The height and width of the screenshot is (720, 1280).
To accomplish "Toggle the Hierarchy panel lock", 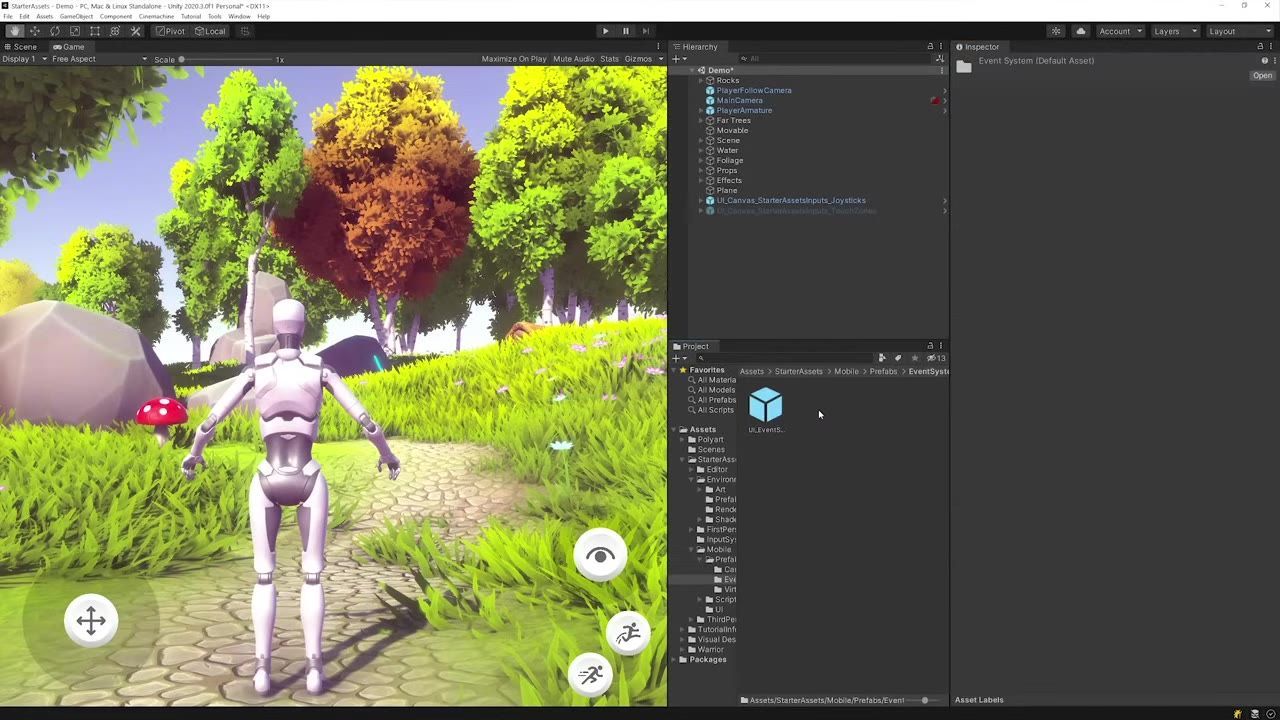I will click(x=930, y=47).
